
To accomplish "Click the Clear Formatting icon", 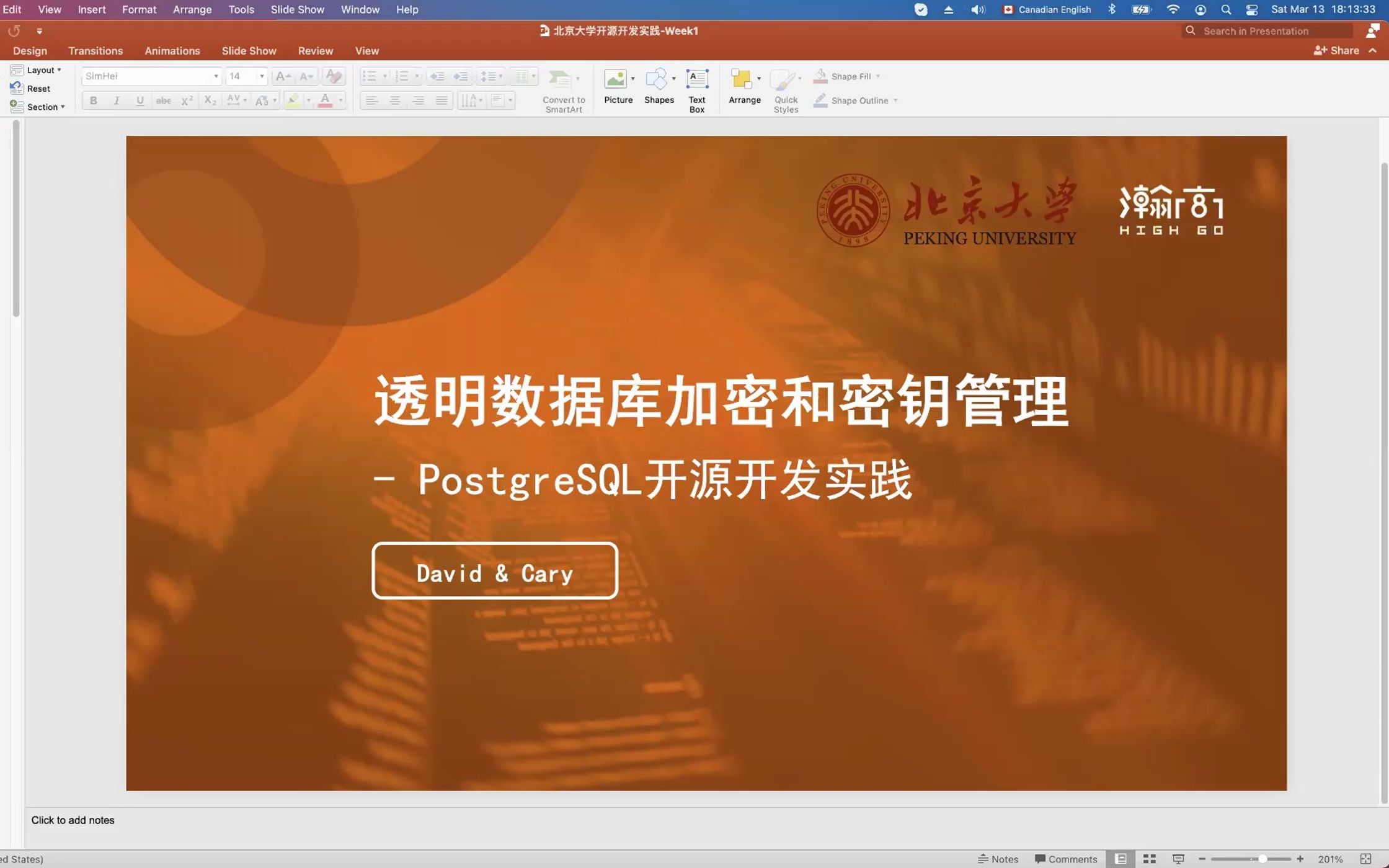I will pos(333,76).
